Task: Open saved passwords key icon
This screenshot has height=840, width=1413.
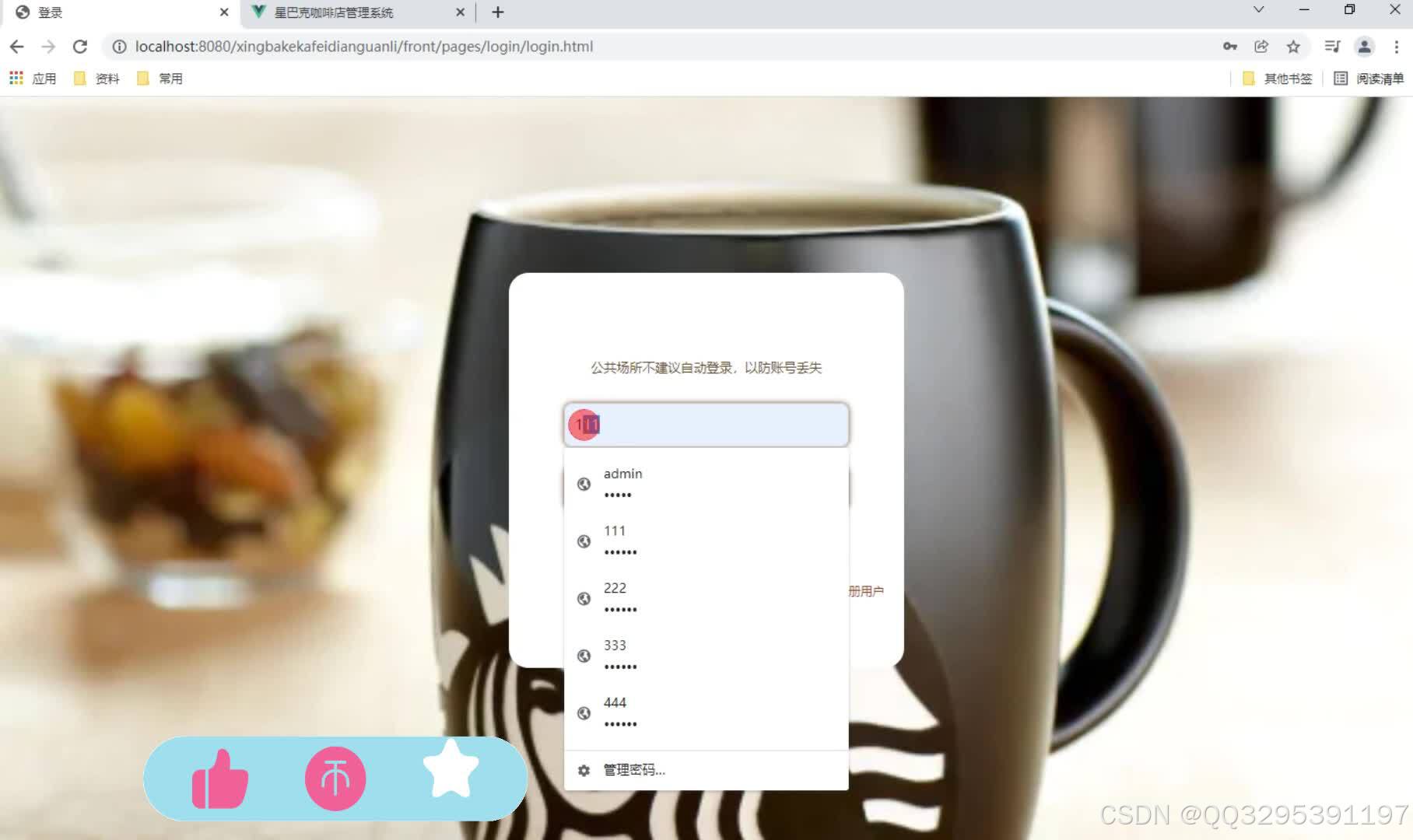Action: (x=1229, y=47)
